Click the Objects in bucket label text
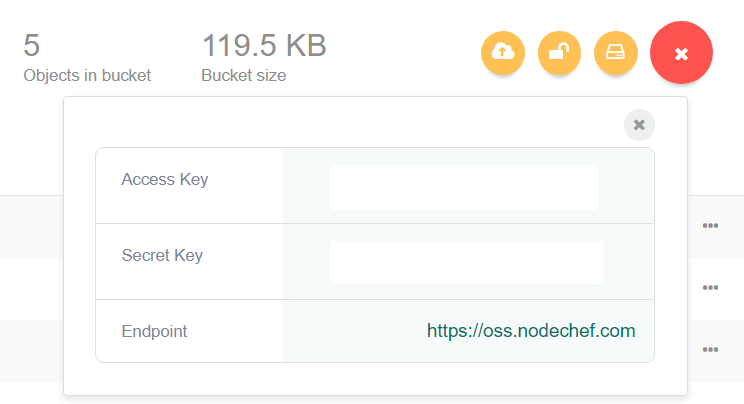744x404 pixels. 87,76
